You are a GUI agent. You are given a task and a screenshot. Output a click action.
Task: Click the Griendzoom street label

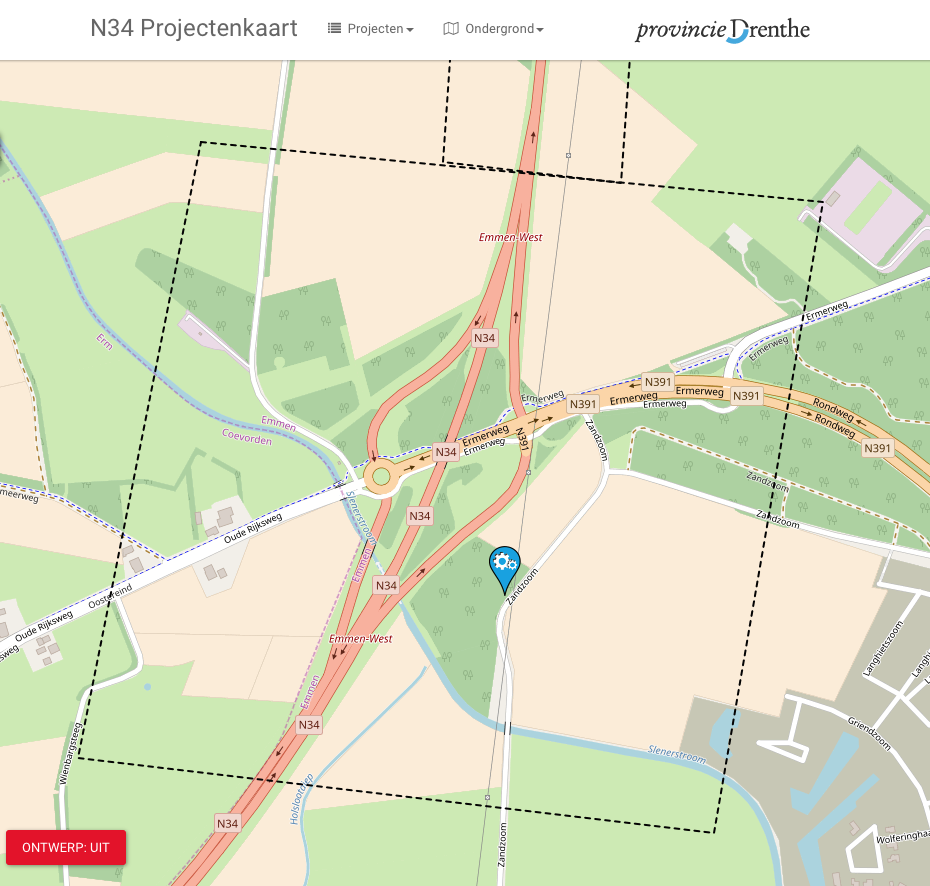click(869, 734)
